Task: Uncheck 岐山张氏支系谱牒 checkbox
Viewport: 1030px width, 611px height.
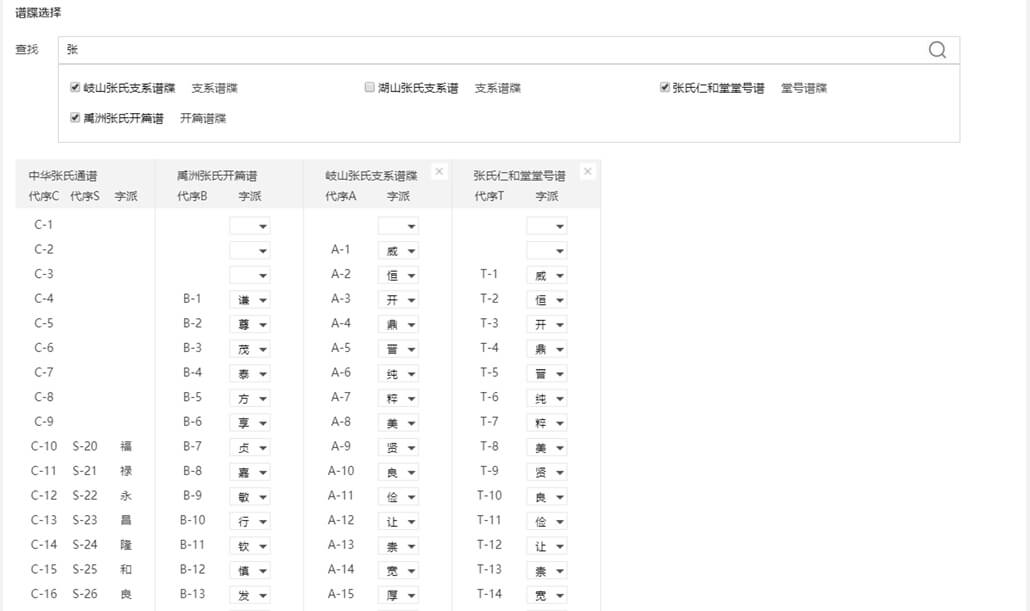Action: [x=75, y=88]
